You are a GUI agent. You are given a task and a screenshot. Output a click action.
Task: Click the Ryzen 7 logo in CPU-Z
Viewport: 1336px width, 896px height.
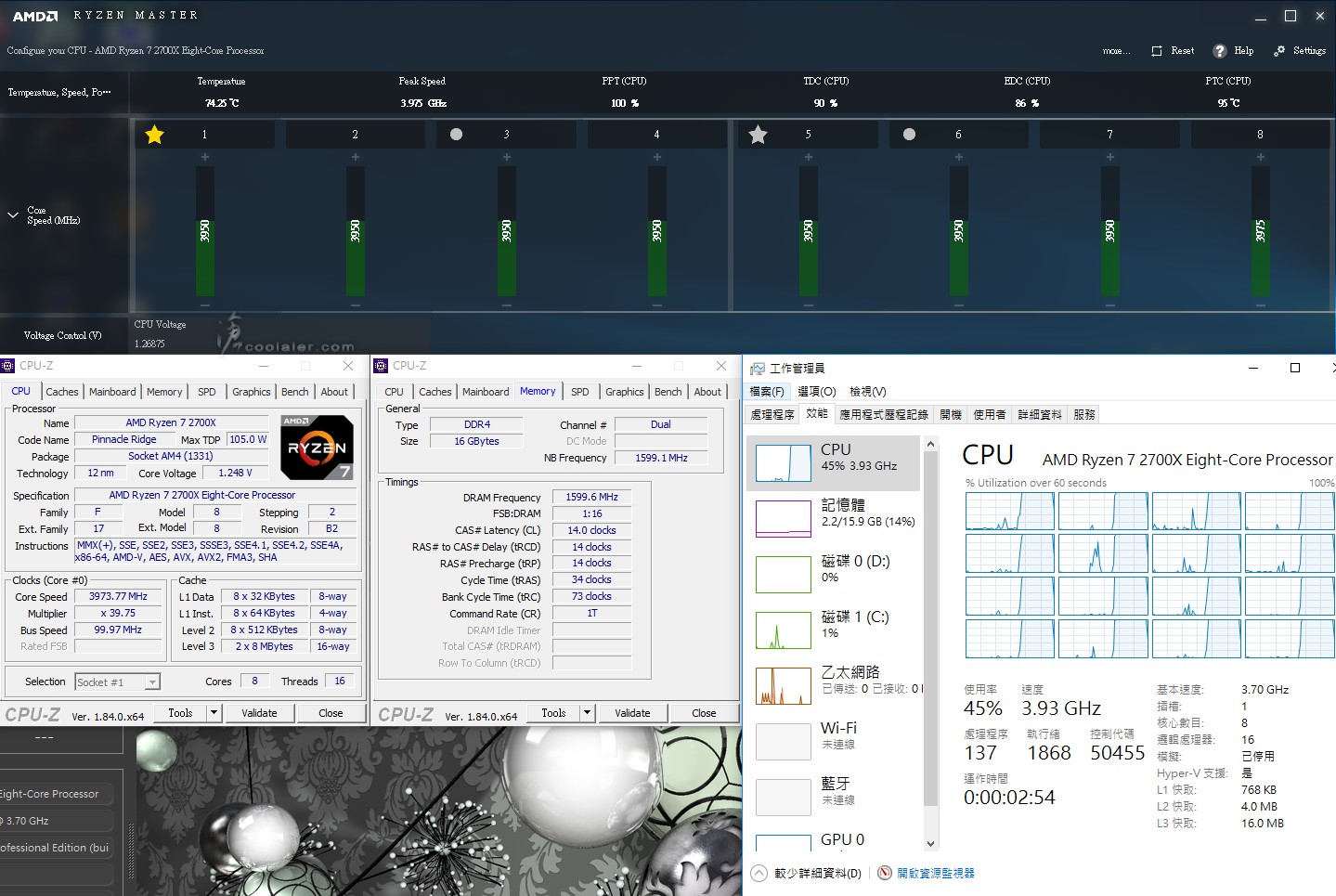(317, 447)
